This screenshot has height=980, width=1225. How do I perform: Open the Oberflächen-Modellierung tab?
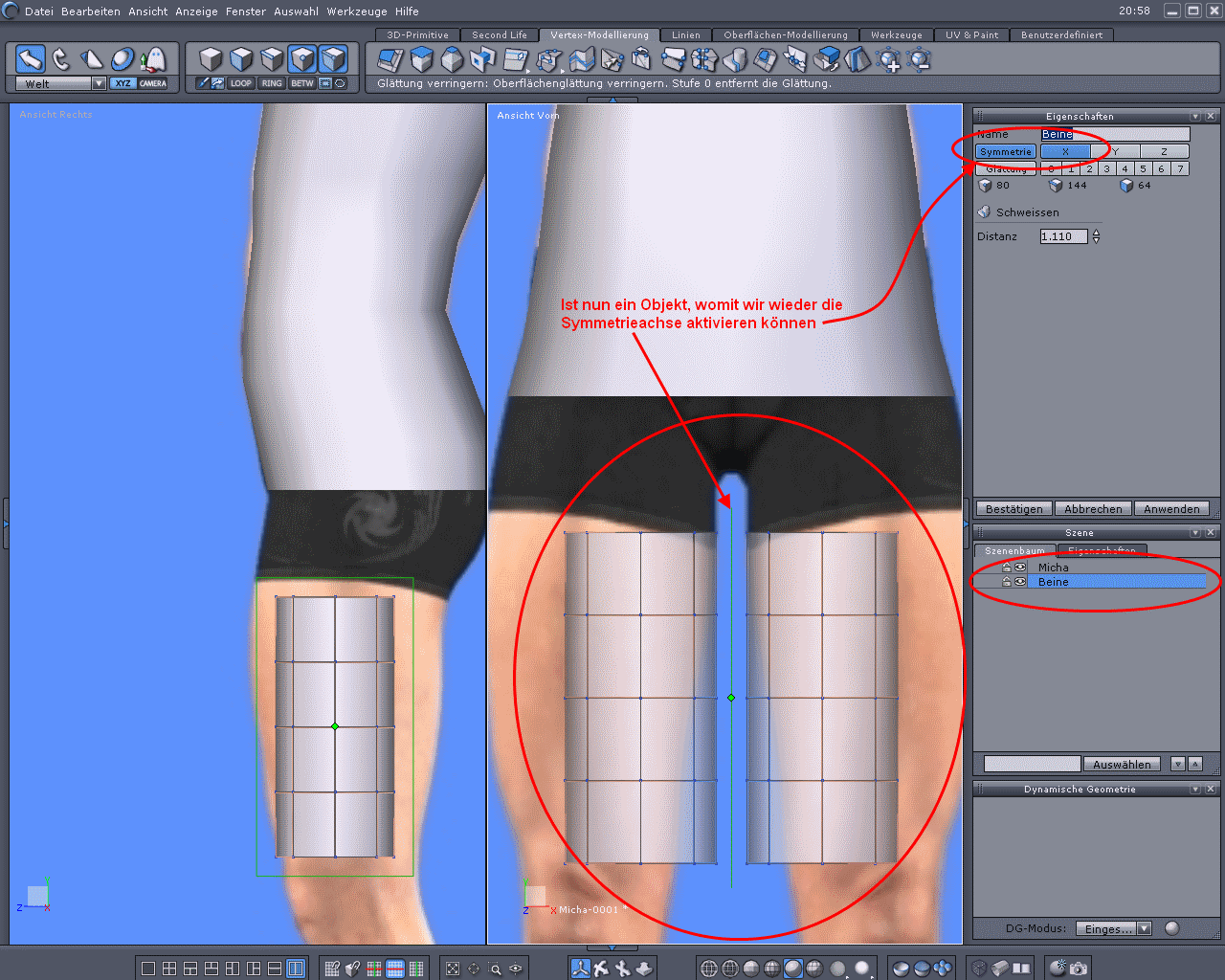[x=786, y=35]
